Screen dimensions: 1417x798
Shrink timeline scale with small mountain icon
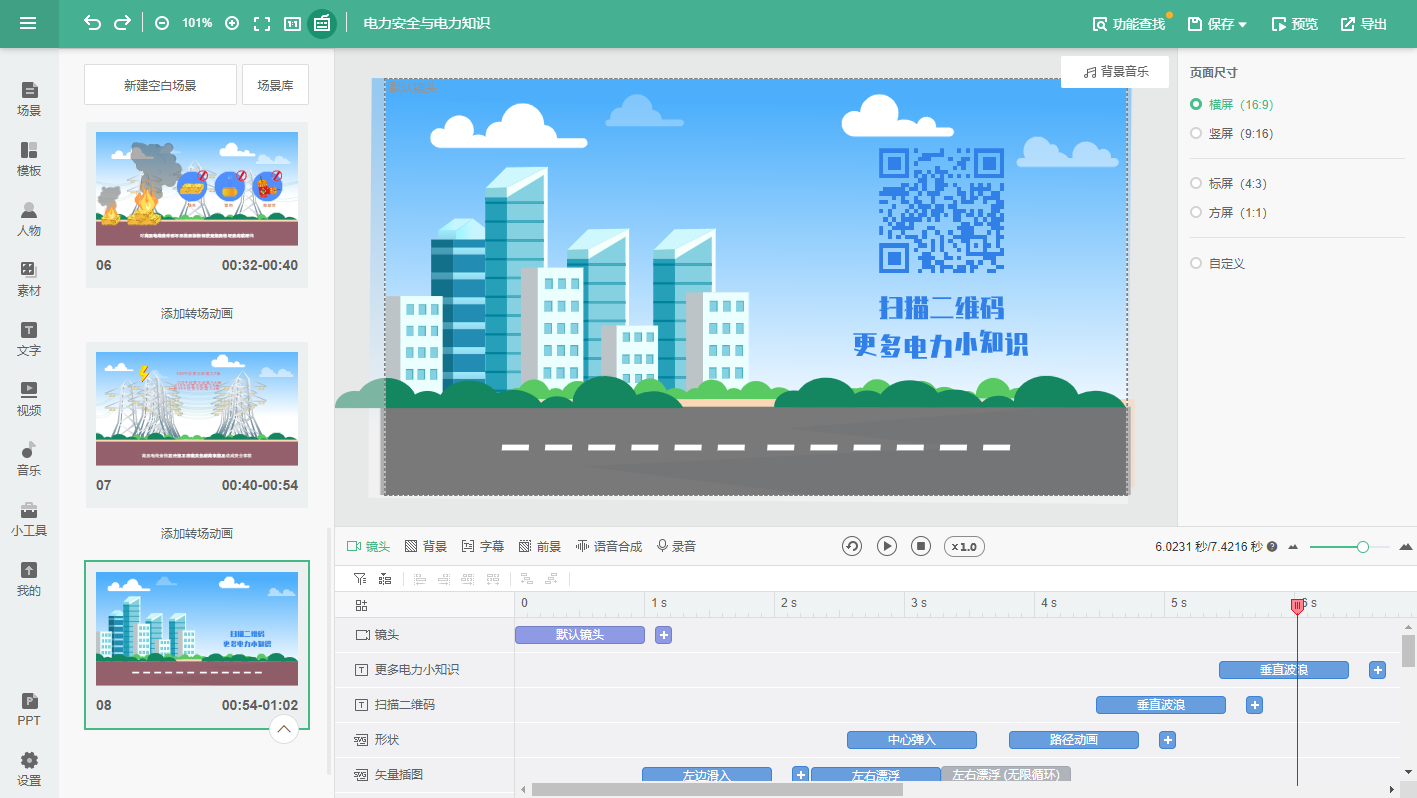point(1293,547)
